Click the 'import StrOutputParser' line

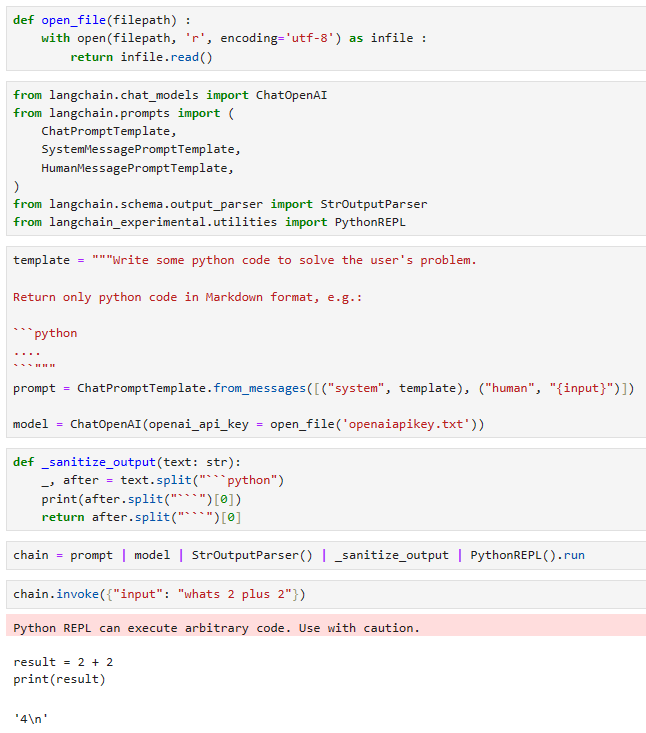(220, 204)
